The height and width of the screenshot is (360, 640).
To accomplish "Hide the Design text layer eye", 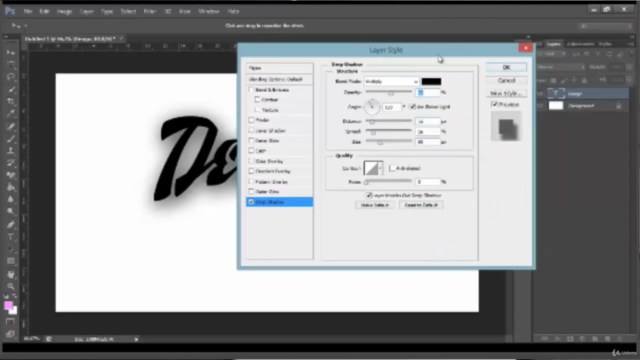I will pos(540,94).
